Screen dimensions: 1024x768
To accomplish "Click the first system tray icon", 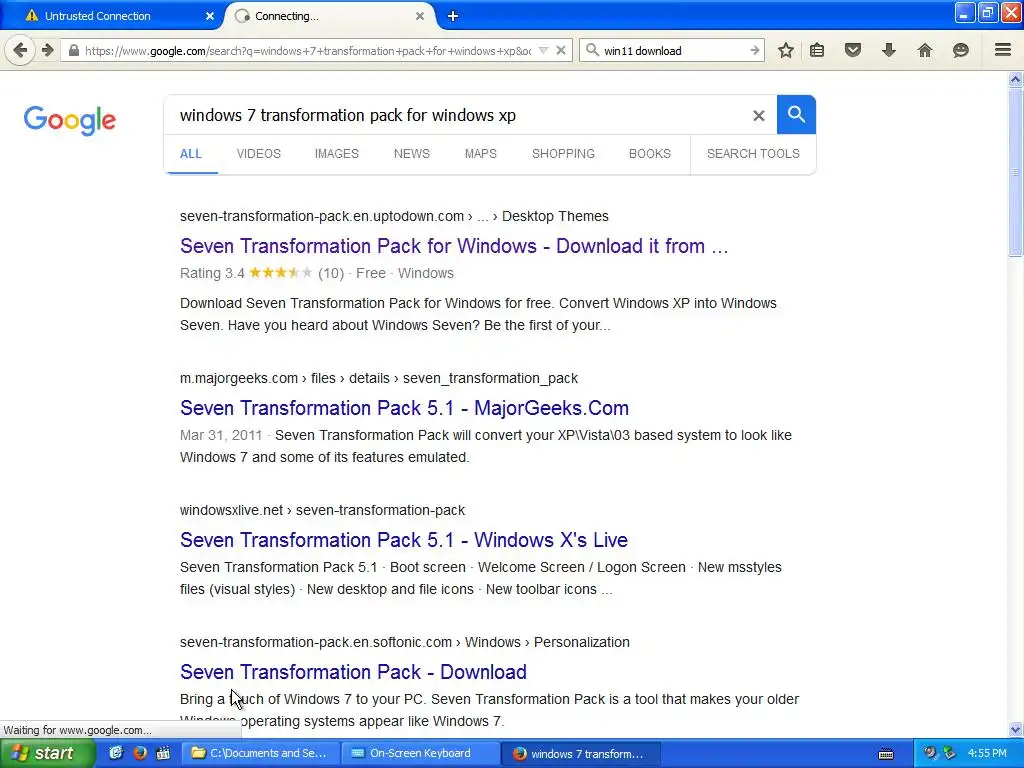I will click(930, 754).
